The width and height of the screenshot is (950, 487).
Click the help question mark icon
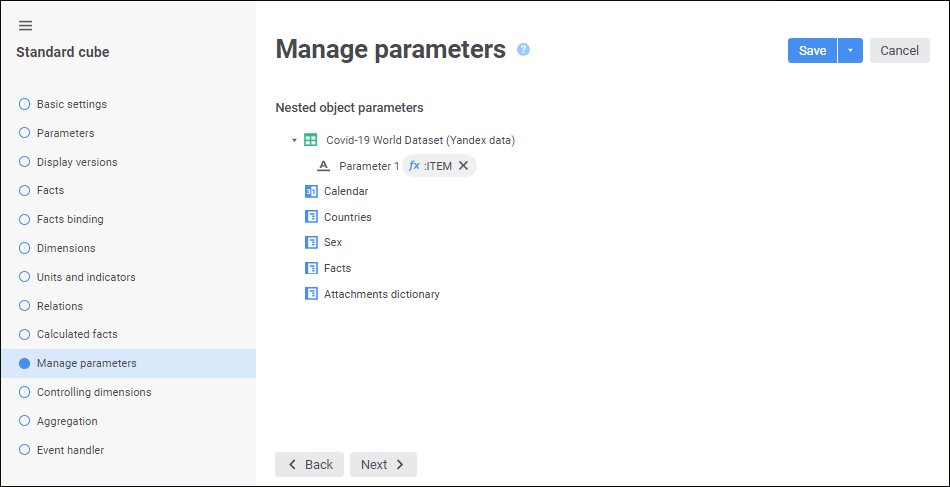(x=523, y=50)
